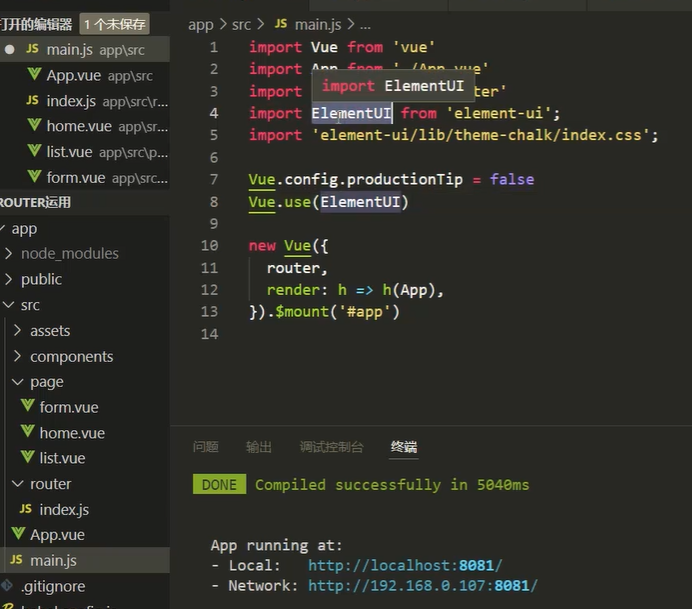This screenshot has height=609, width=692.
Task: Open form.vue in the open editors list
Action: 85,177
